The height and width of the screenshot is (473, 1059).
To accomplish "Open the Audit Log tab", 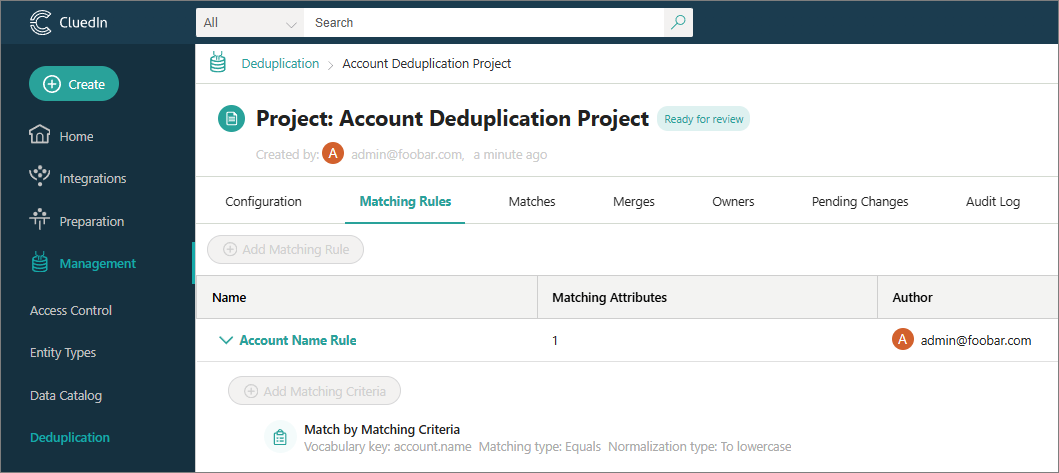I will coord(993,201).
